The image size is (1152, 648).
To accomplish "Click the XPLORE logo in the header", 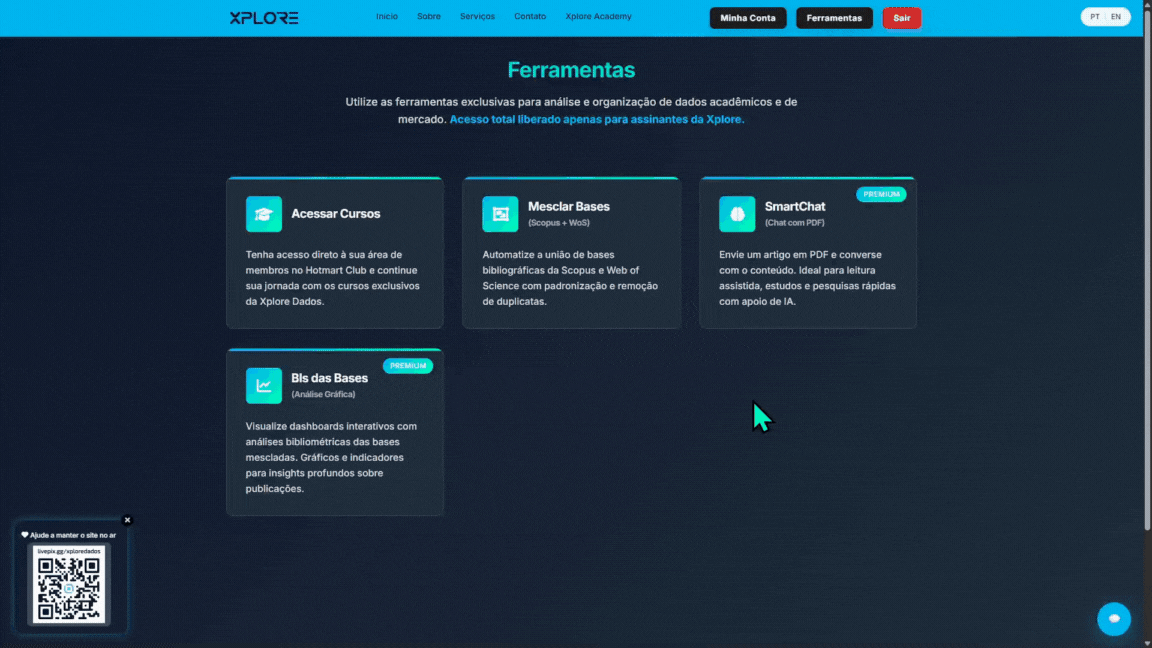I will coord(262,17).
